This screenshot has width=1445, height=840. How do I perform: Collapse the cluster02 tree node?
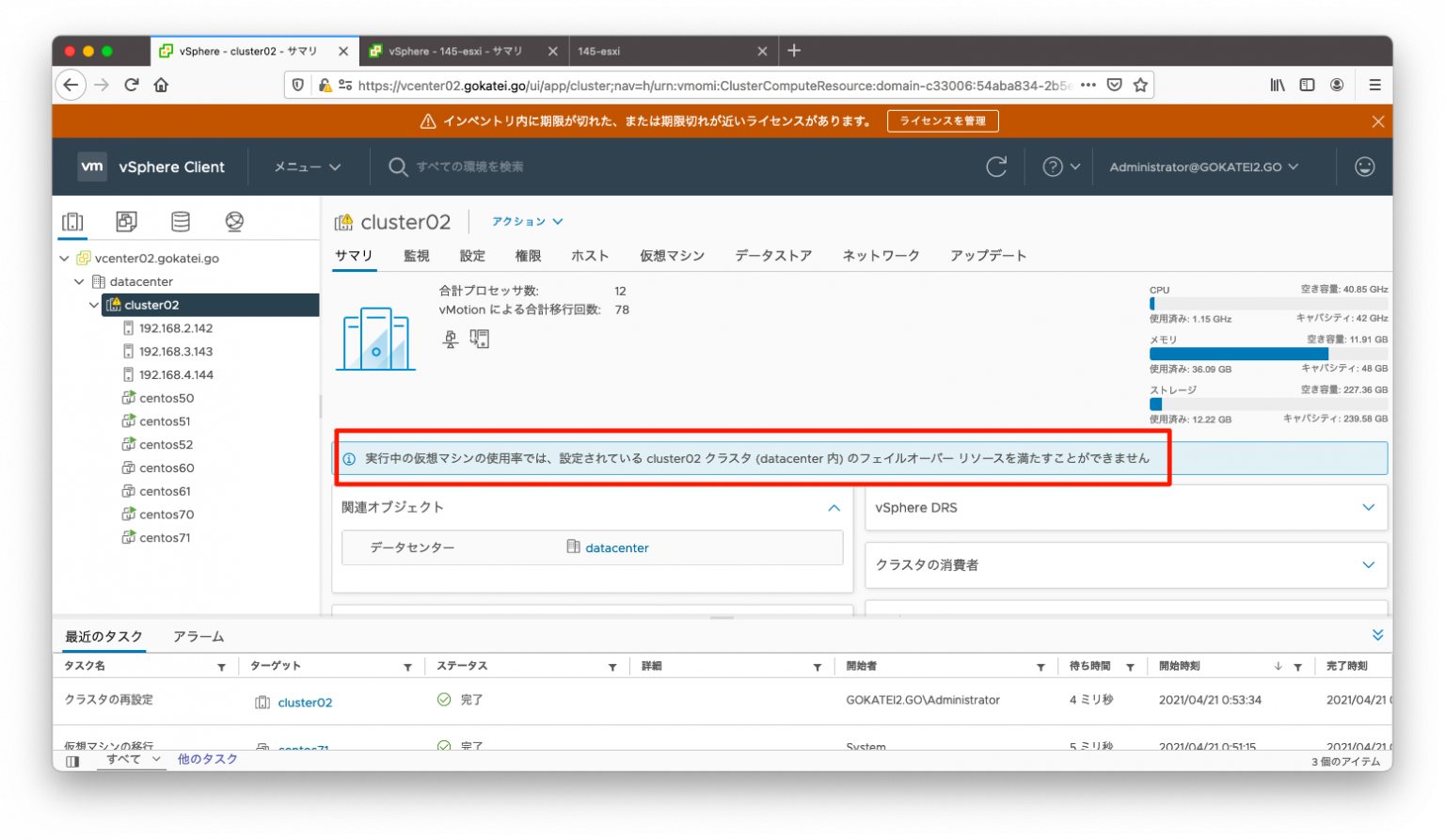[x=94, y=305]
